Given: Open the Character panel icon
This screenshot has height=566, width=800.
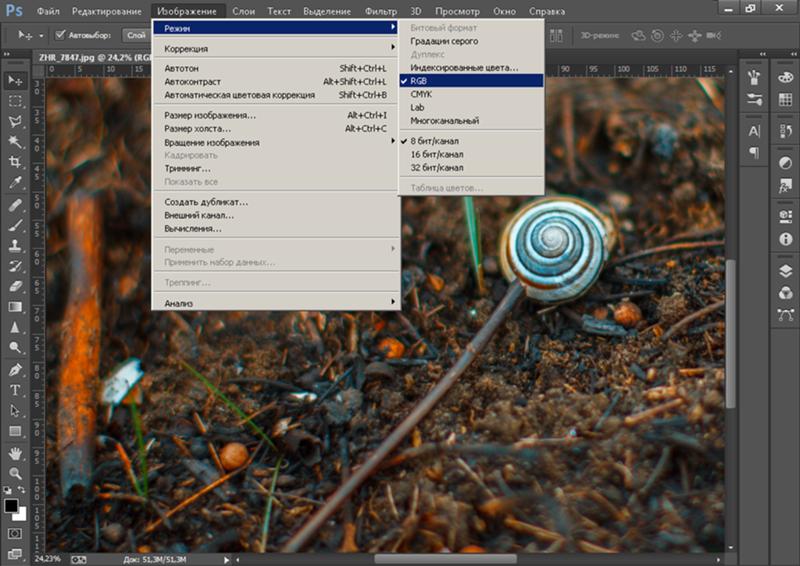Looking at the screenshot, I should click(754, 131).
